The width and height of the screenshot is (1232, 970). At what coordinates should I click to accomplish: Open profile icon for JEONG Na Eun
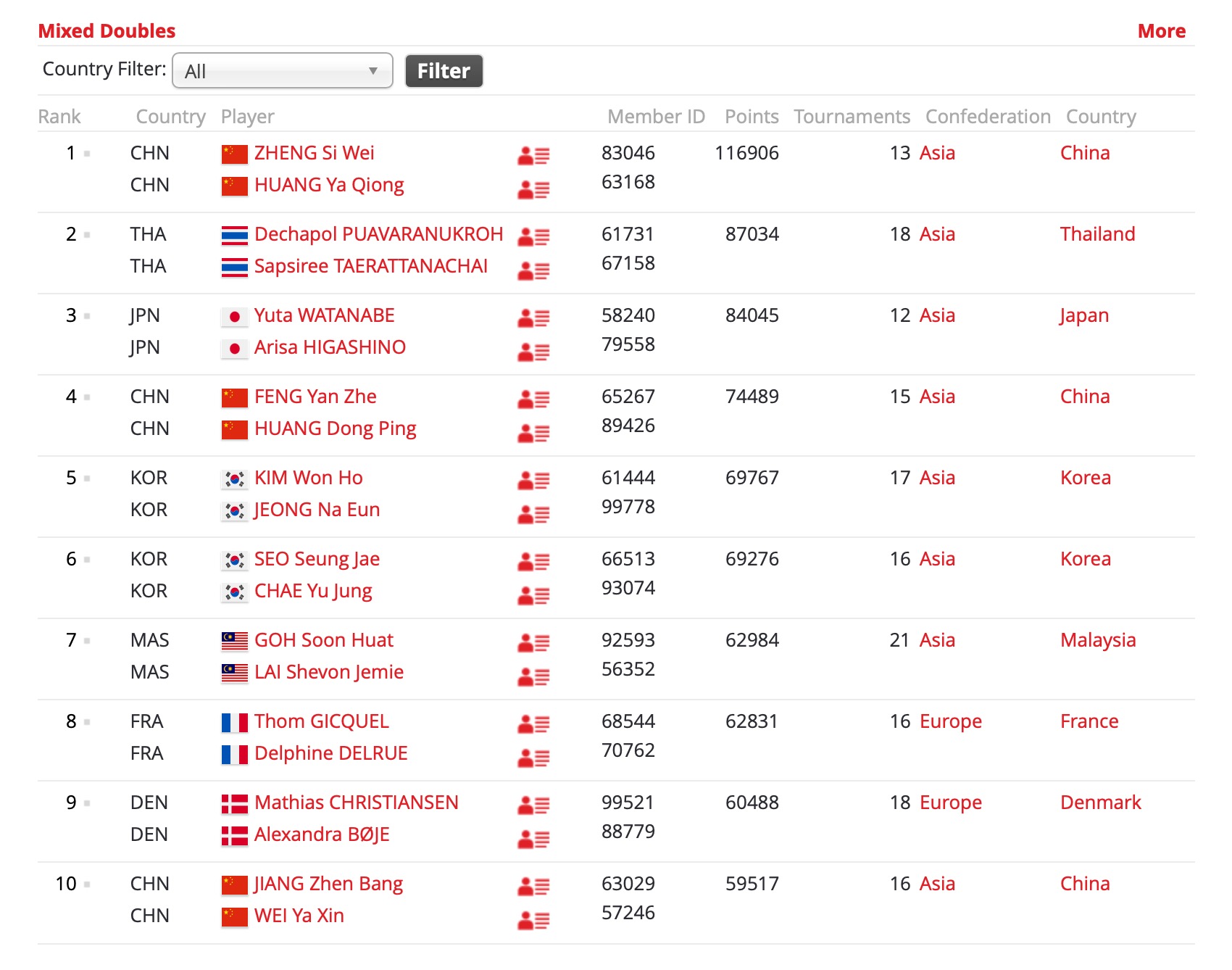533,515
